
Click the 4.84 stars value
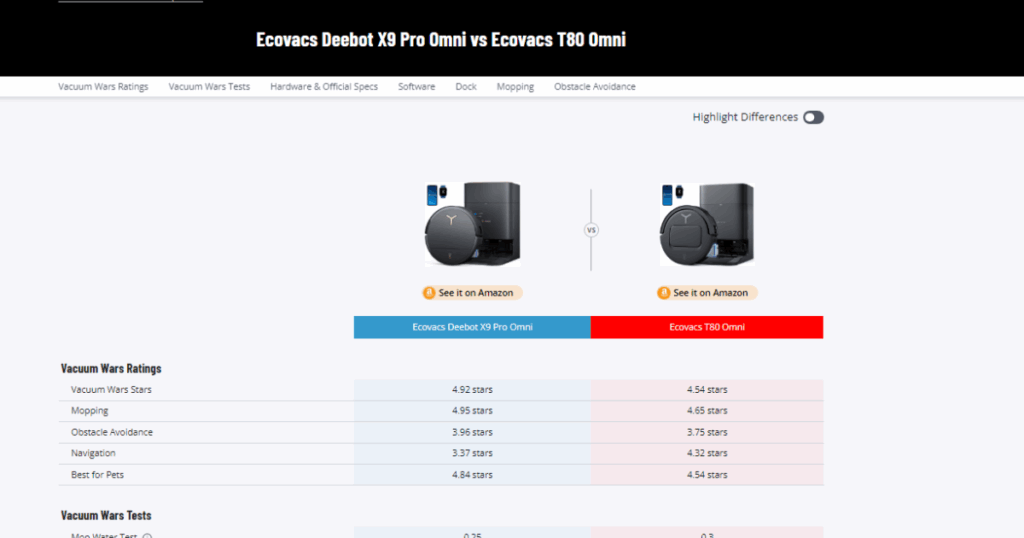472,475
